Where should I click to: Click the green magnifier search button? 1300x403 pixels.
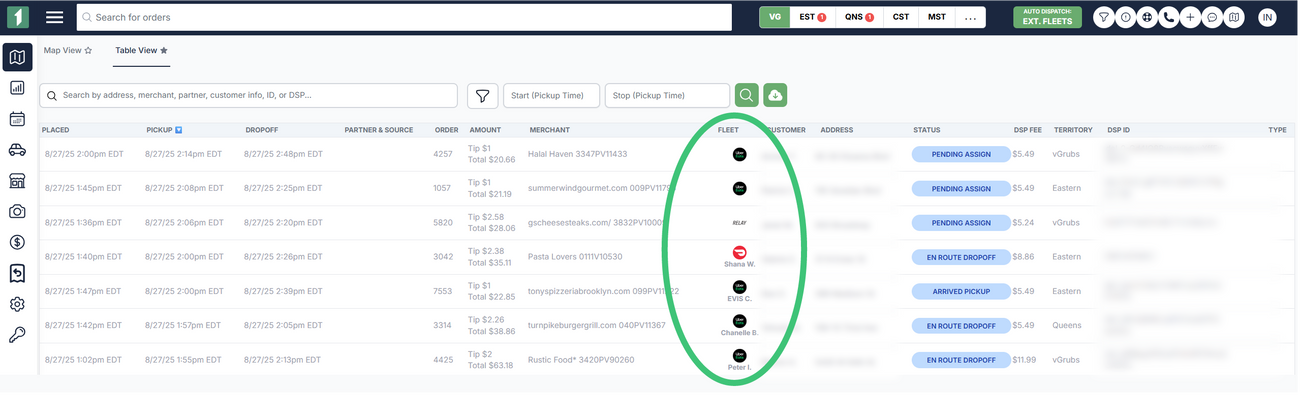(x=746, y=96)
